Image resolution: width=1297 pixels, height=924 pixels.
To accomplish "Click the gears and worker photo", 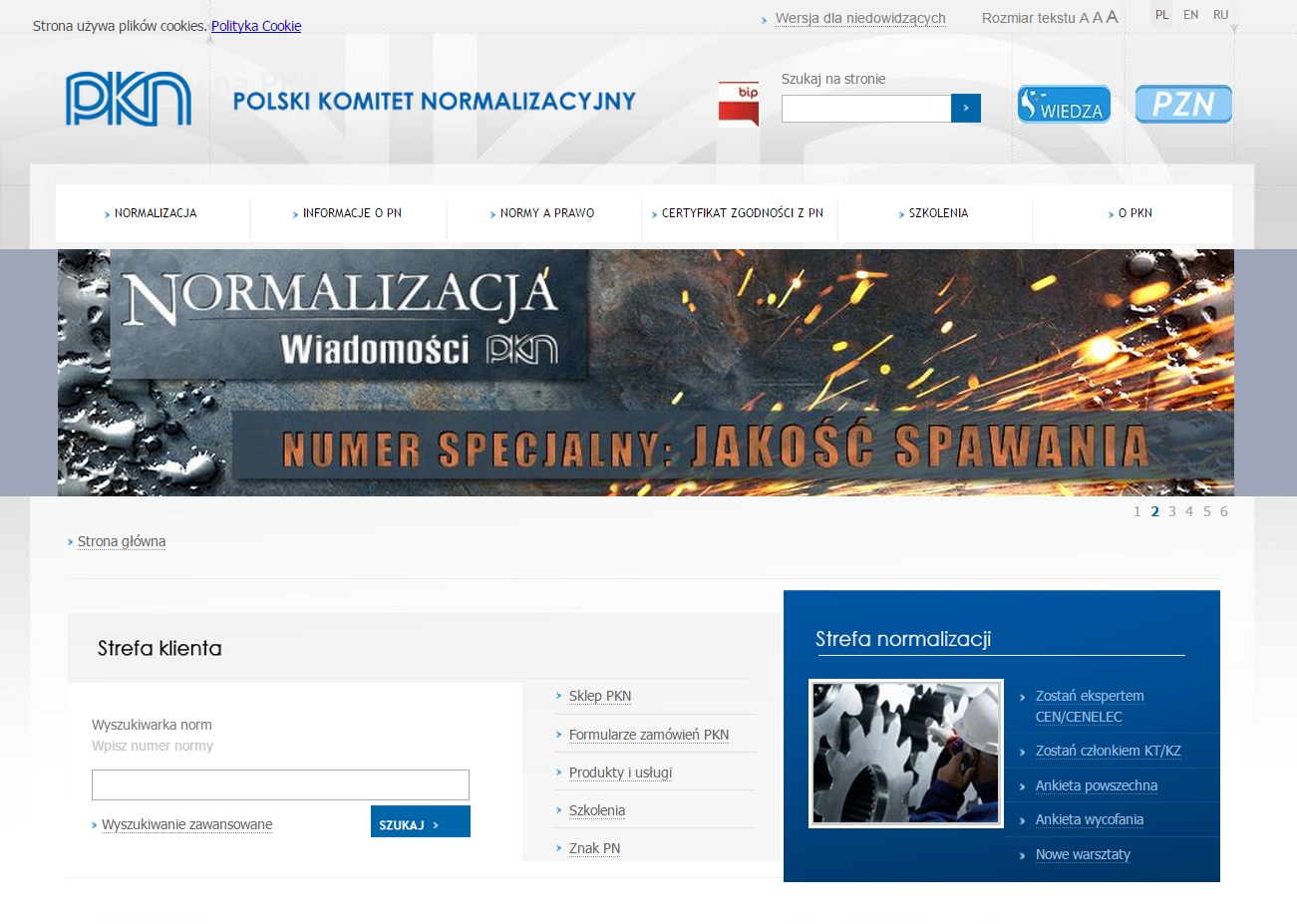I will coord(906,754).
